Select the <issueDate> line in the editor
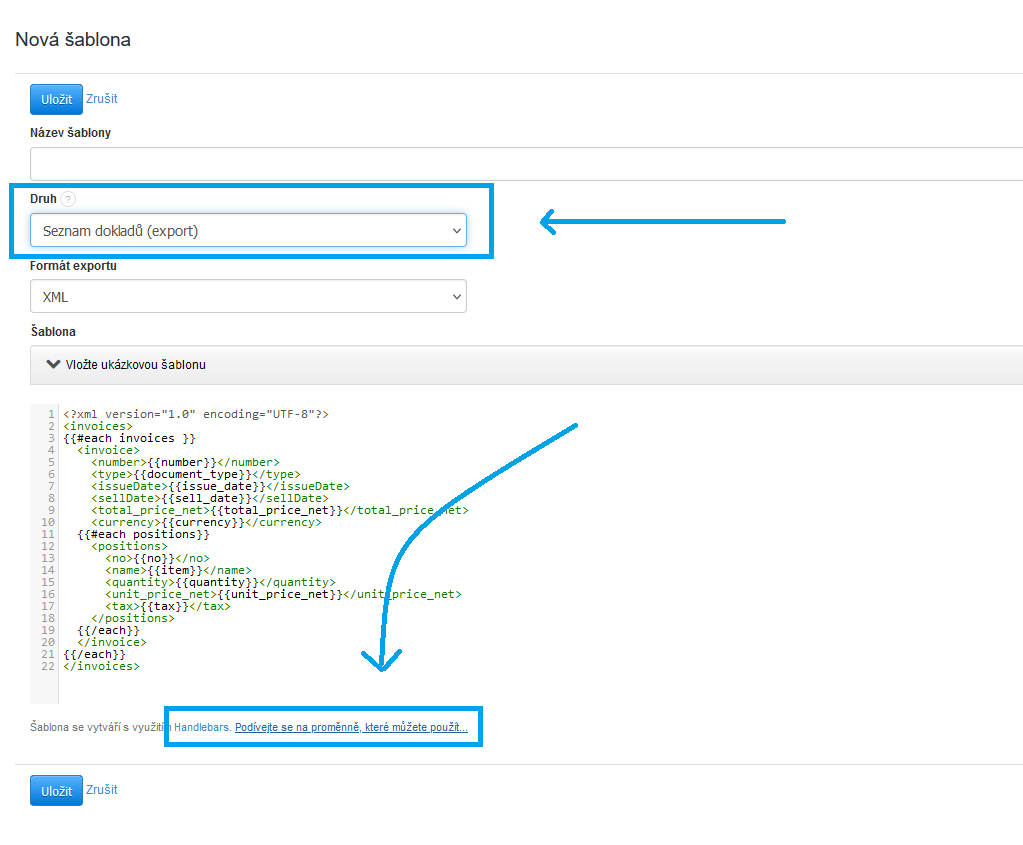The width and height of the screenshot is (1023, 845). click(x=220, y=486)
